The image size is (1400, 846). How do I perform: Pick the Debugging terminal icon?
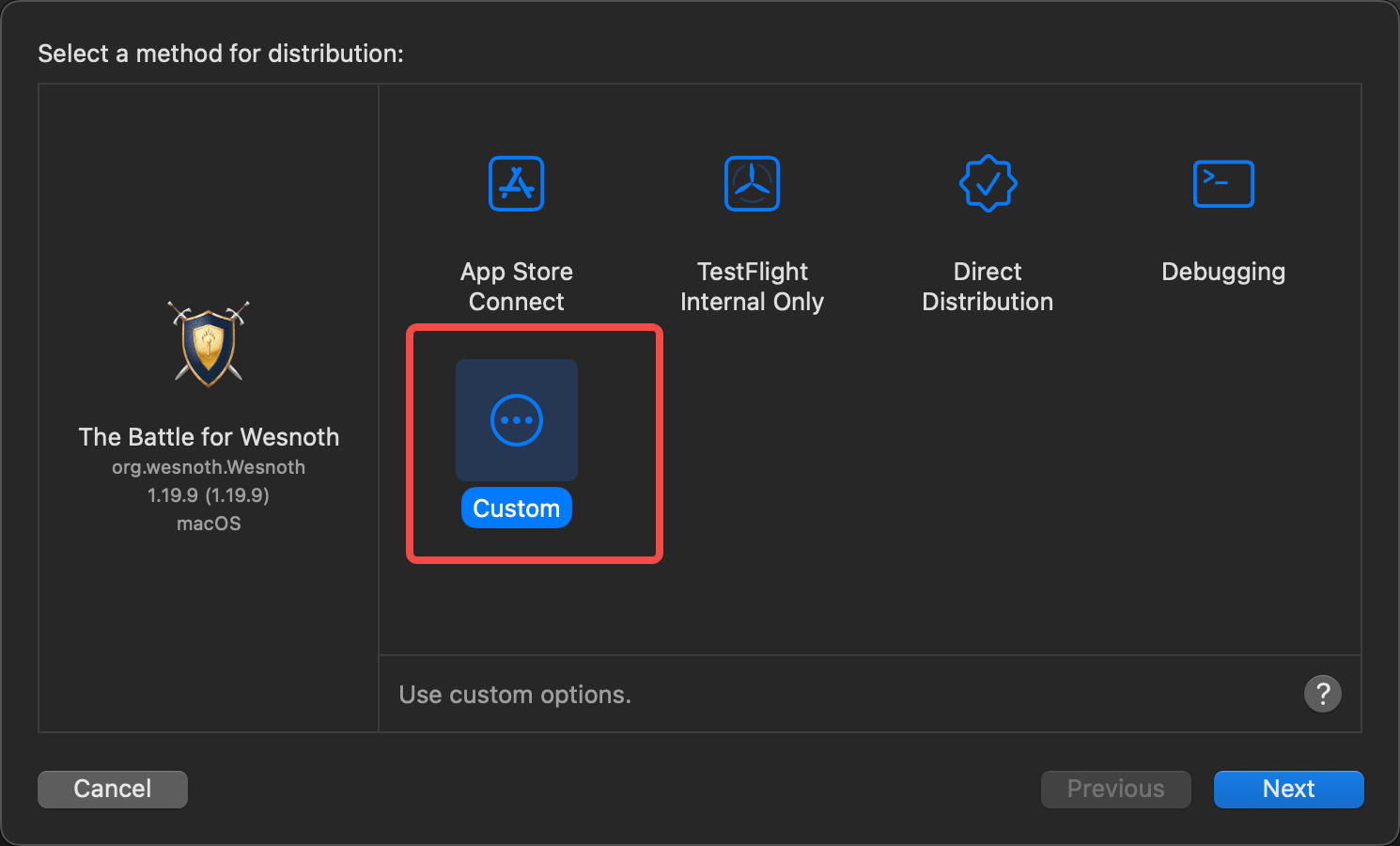tap(1223, 183)
